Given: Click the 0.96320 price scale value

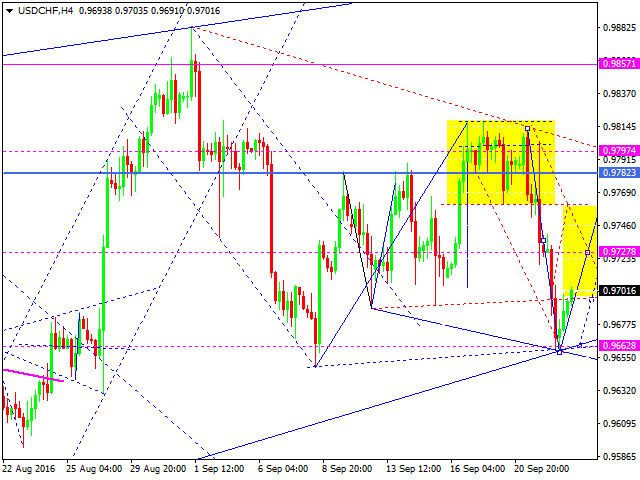Looking at the screenshot, I should click(x=619, y=391).
